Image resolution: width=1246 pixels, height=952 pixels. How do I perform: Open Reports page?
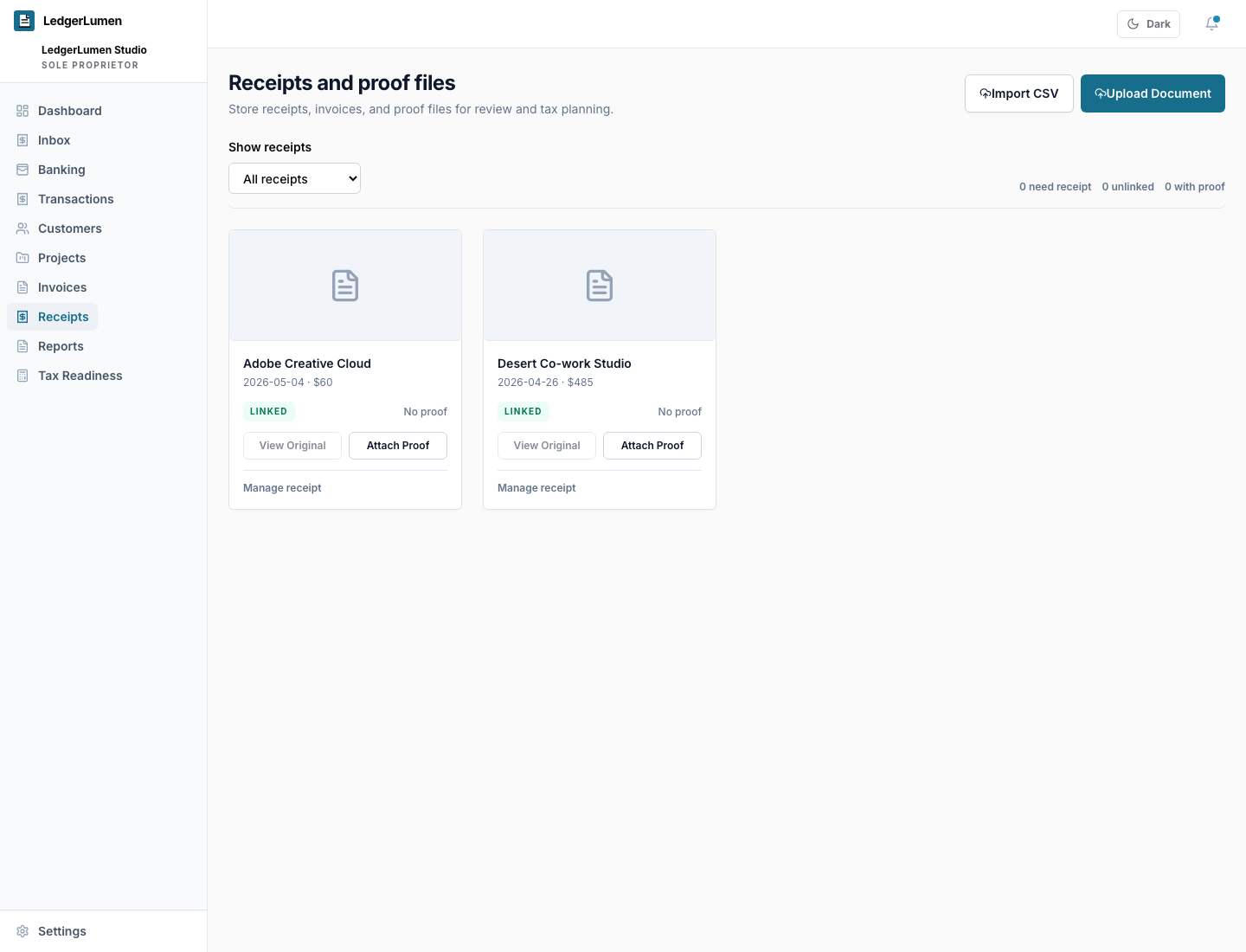tap(50, 346)
